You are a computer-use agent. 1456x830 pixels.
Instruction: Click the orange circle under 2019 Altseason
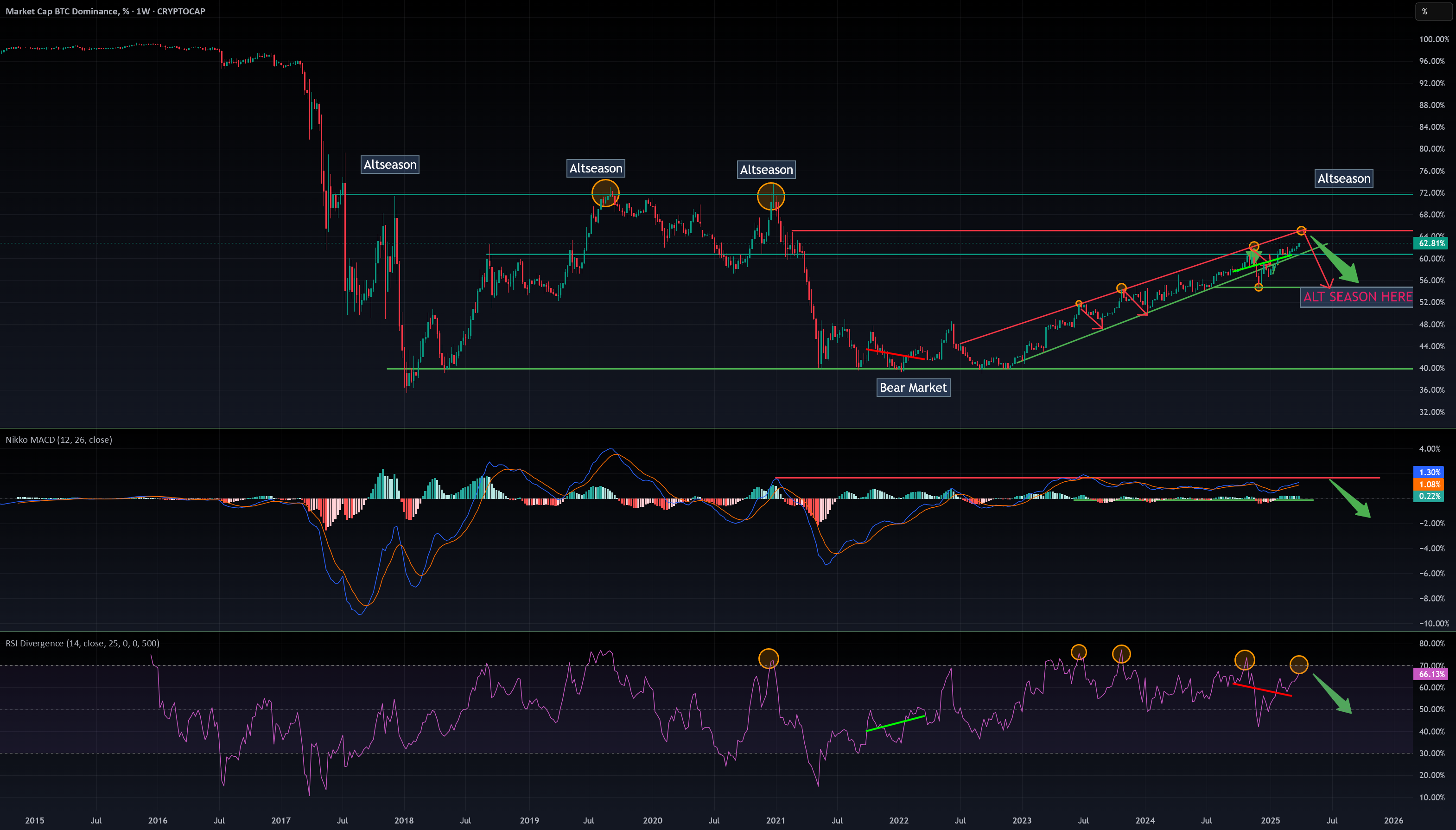(x=605, y=193)
